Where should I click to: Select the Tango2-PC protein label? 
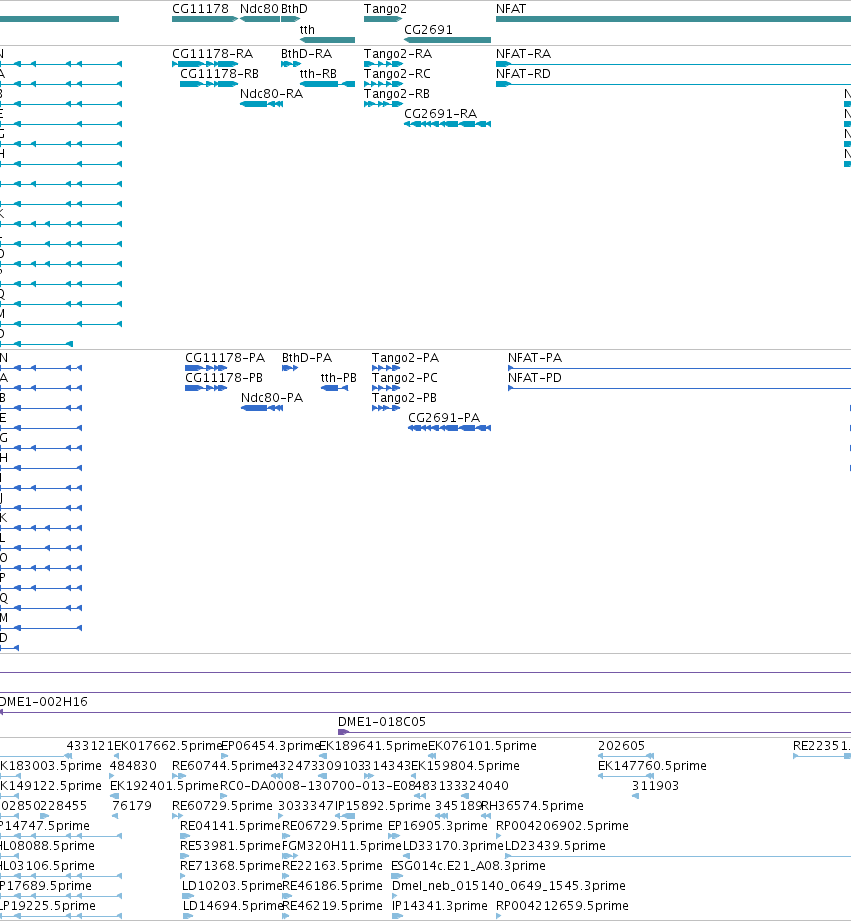pos(405,378)
